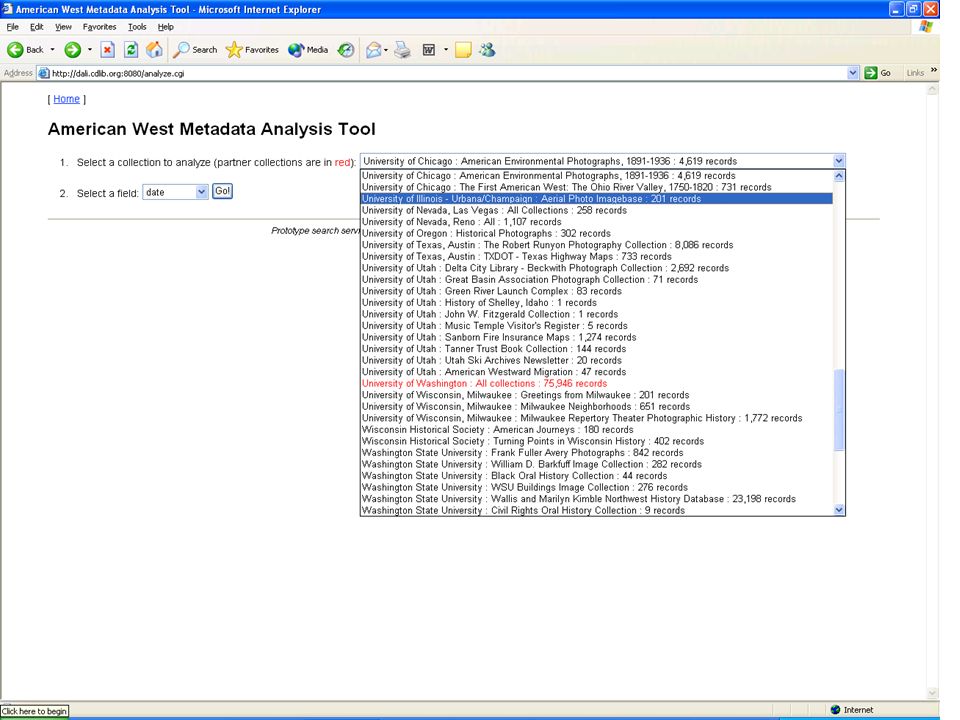Select TXDOT Texas Highway Maps option
This screenshot has height=720, width=960.
pyautogui.click(x=596, y=257)
